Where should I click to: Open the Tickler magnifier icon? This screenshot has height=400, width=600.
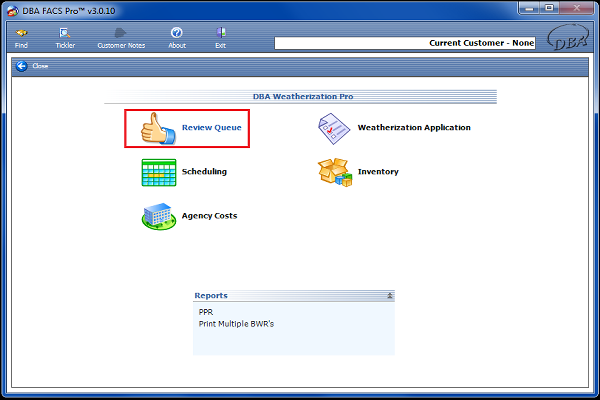coord(65,33)
